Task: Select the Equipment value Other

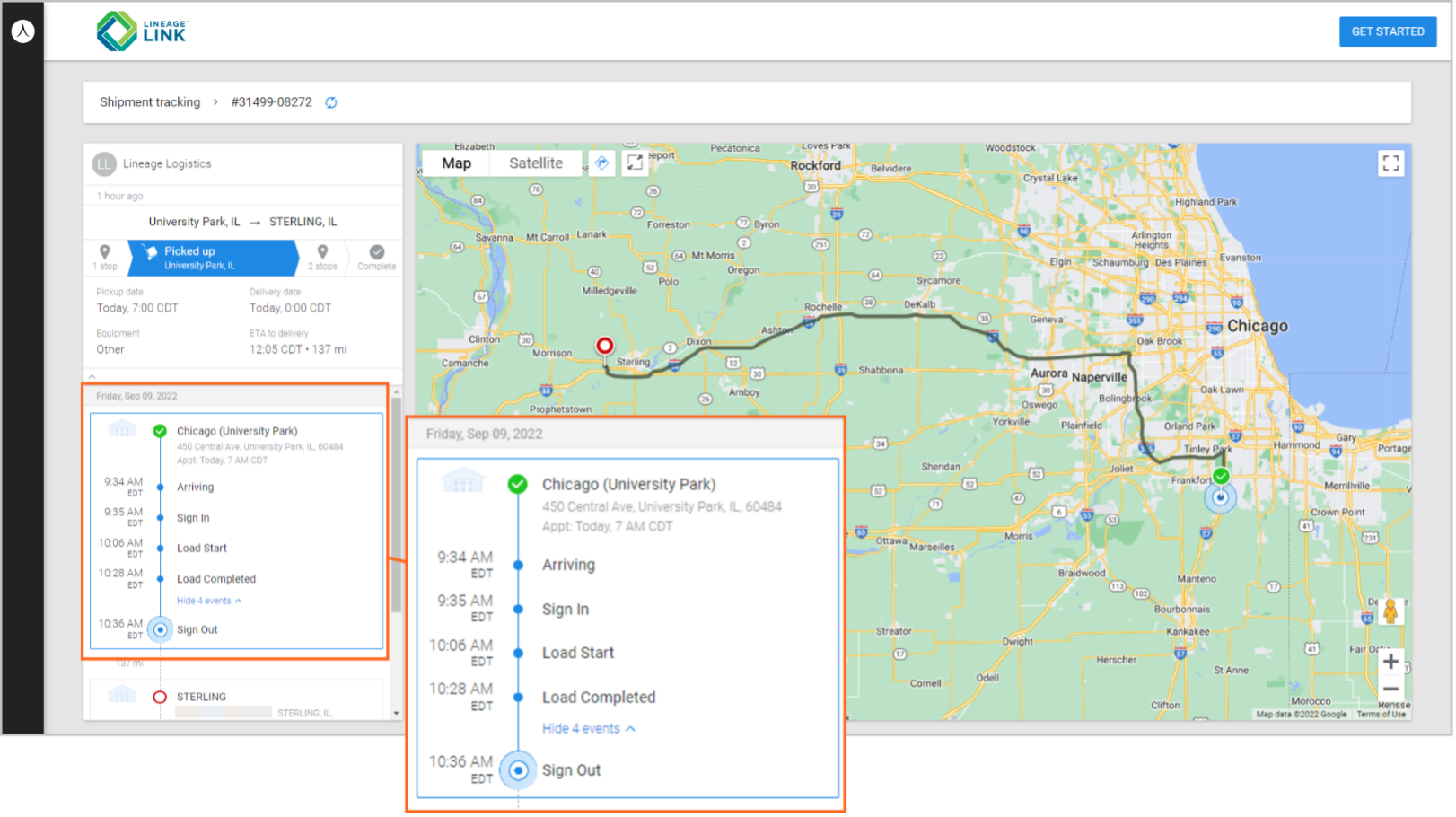Action: pyautogui.click(x=110, y=350)
